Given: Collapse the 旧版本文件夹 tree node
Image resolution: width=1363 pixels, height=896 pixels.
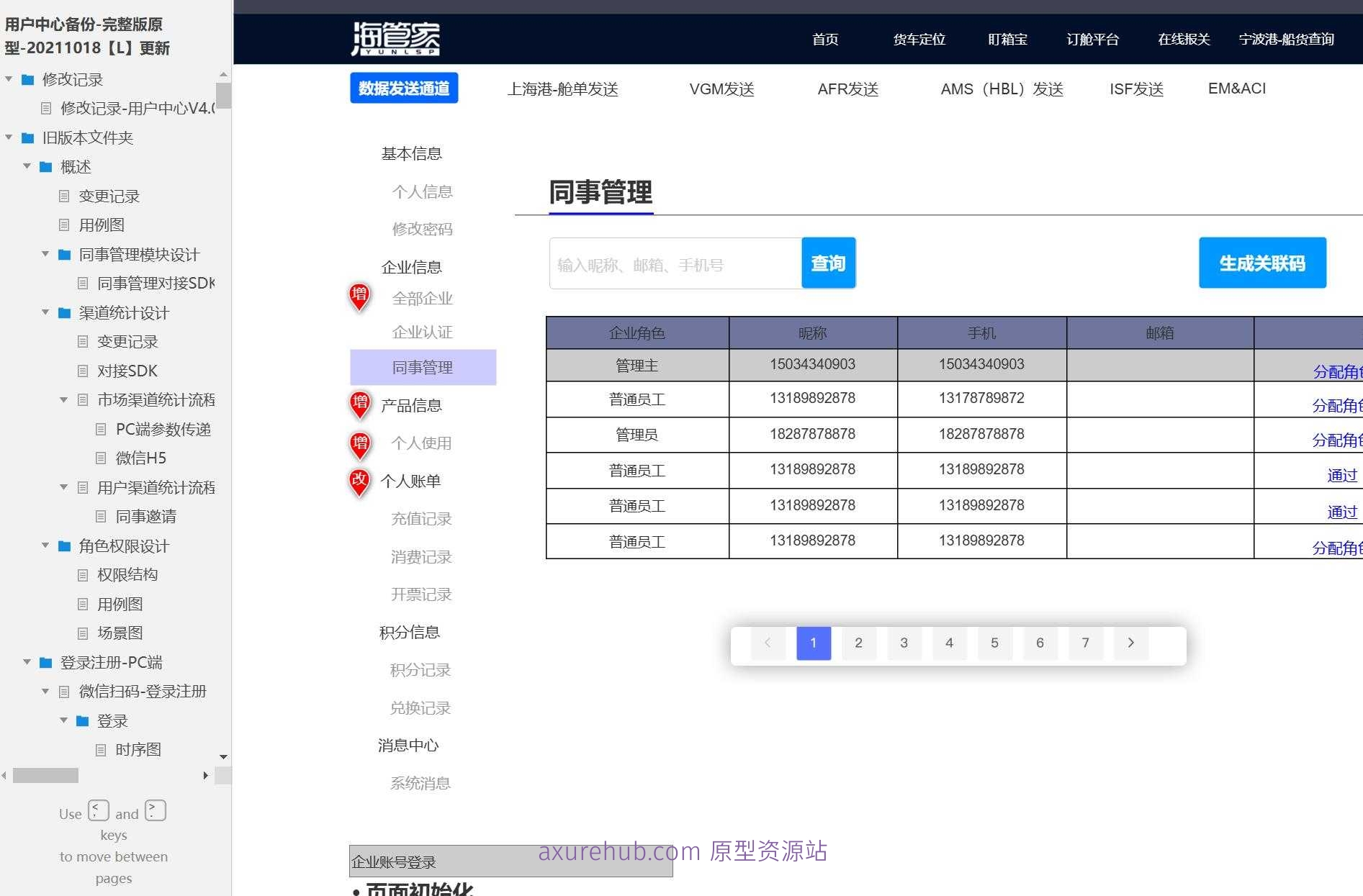Looking at the screenshot, I should (9, 137).
